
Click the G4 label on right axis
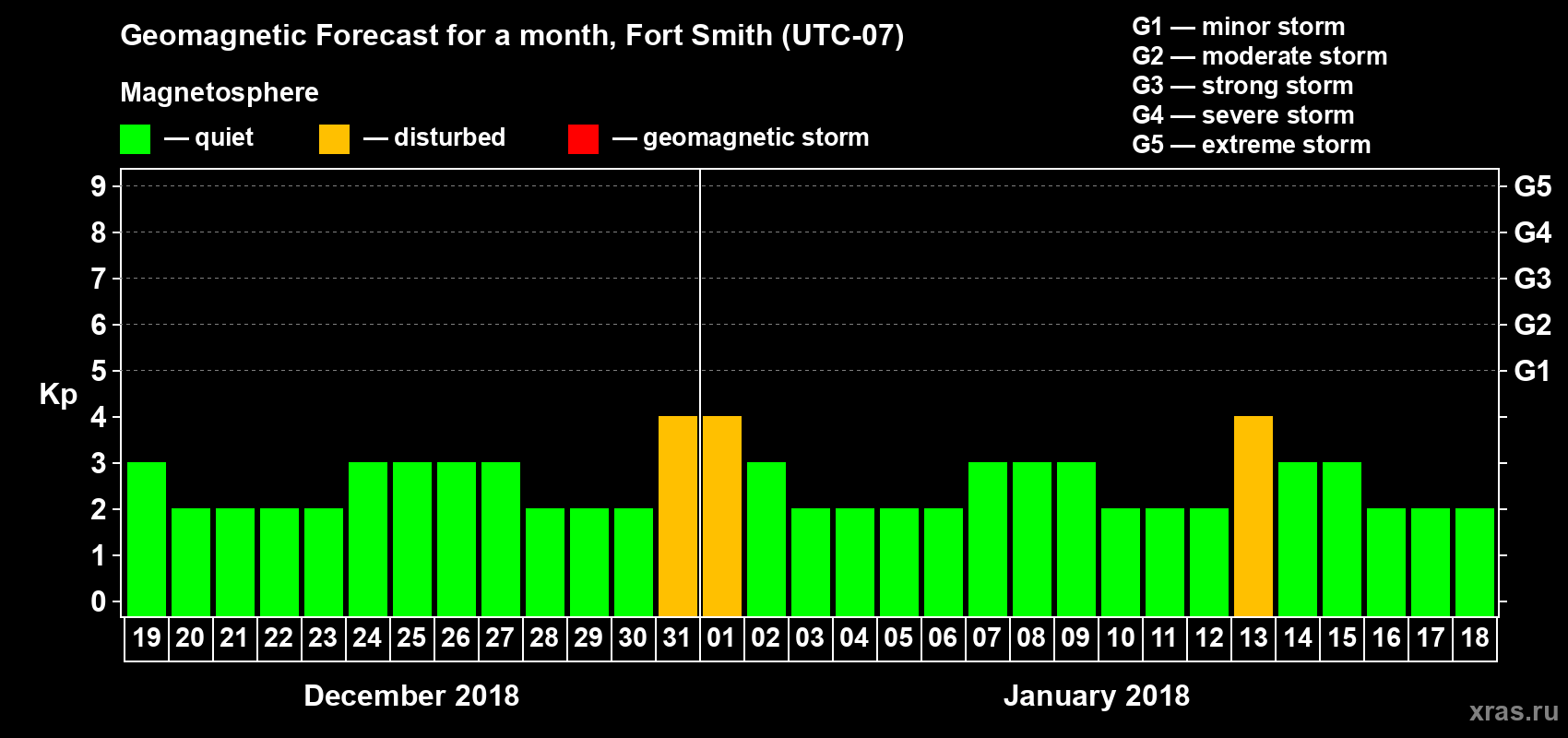point(1532,232)
